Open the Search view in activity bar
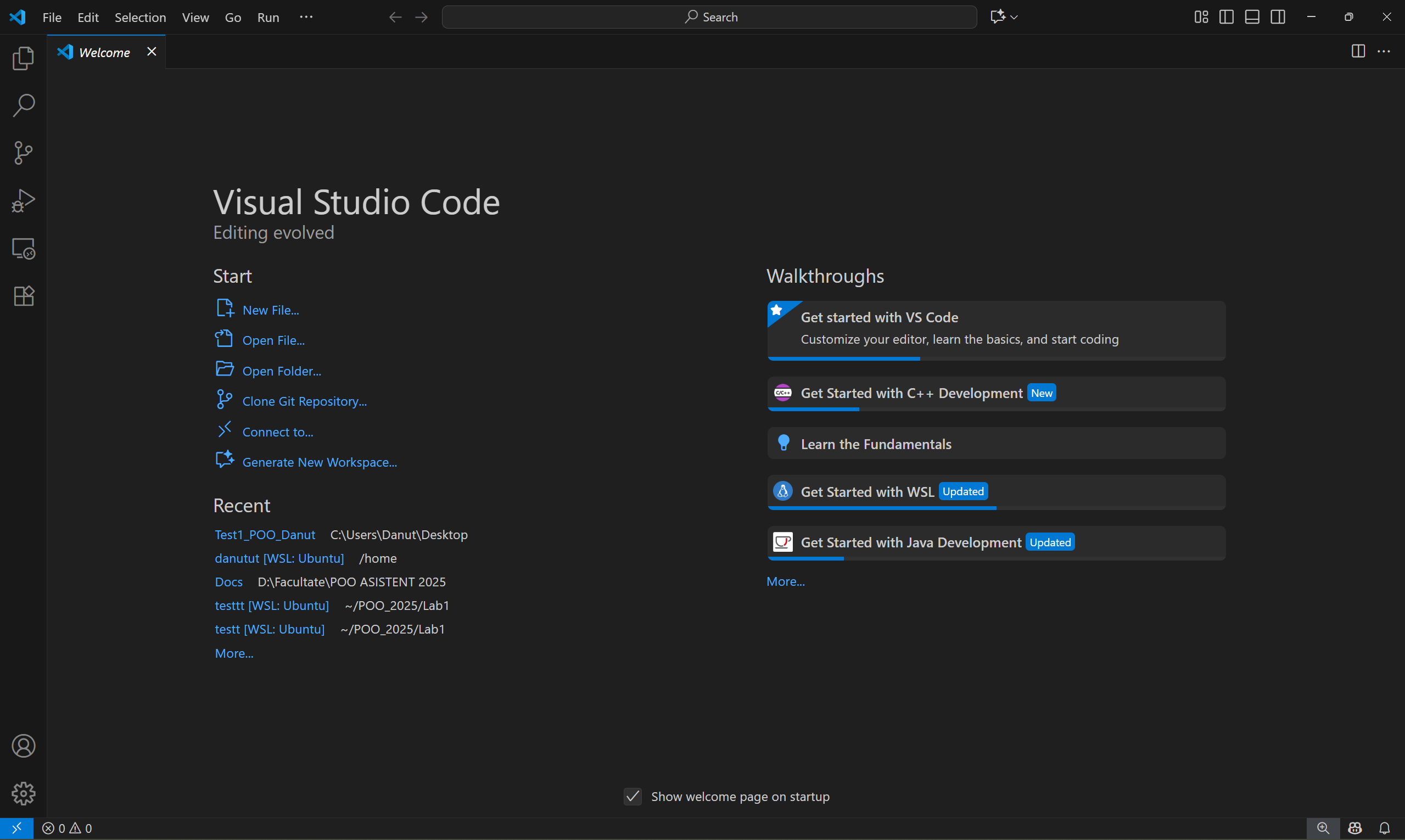The height and width of the screenshot is (840, 1405). click(23, 105)
